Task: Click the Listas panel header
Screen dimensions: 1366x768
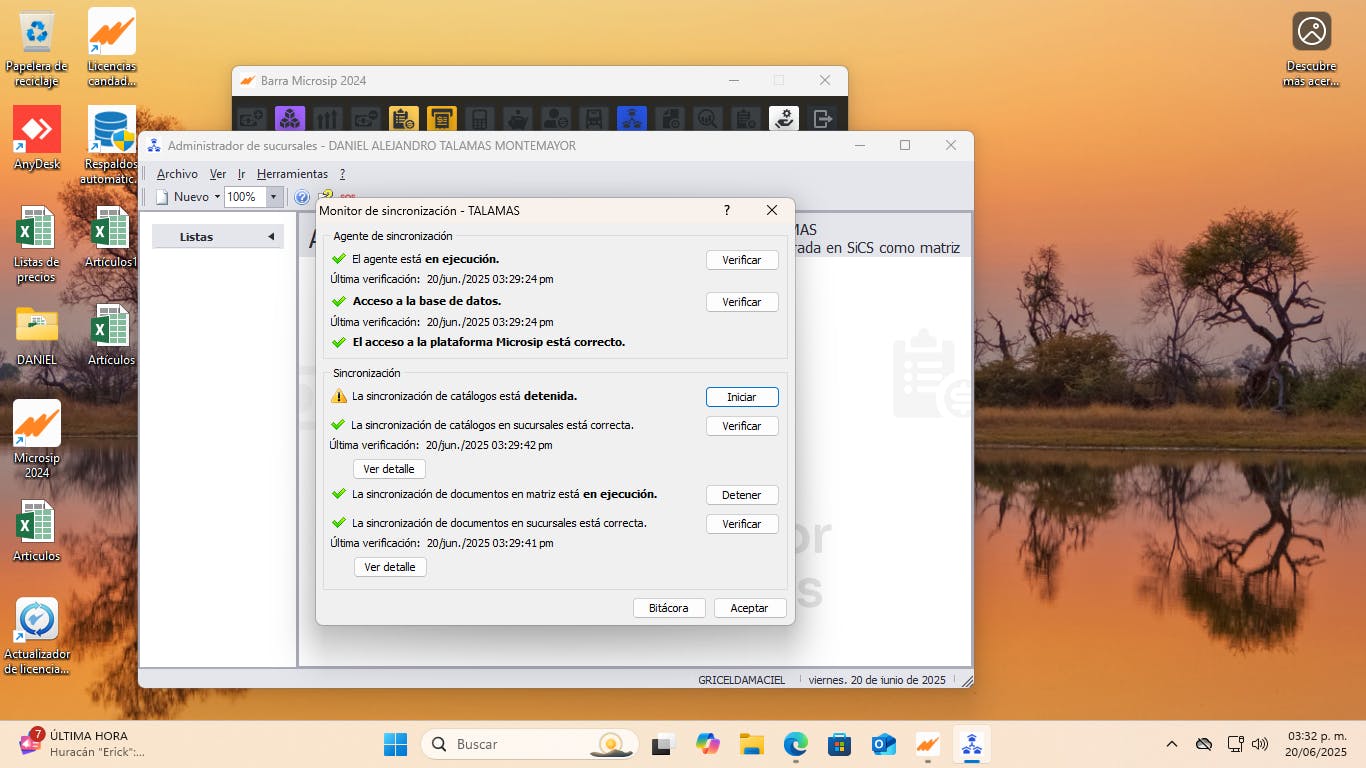Action: [218, 237]
